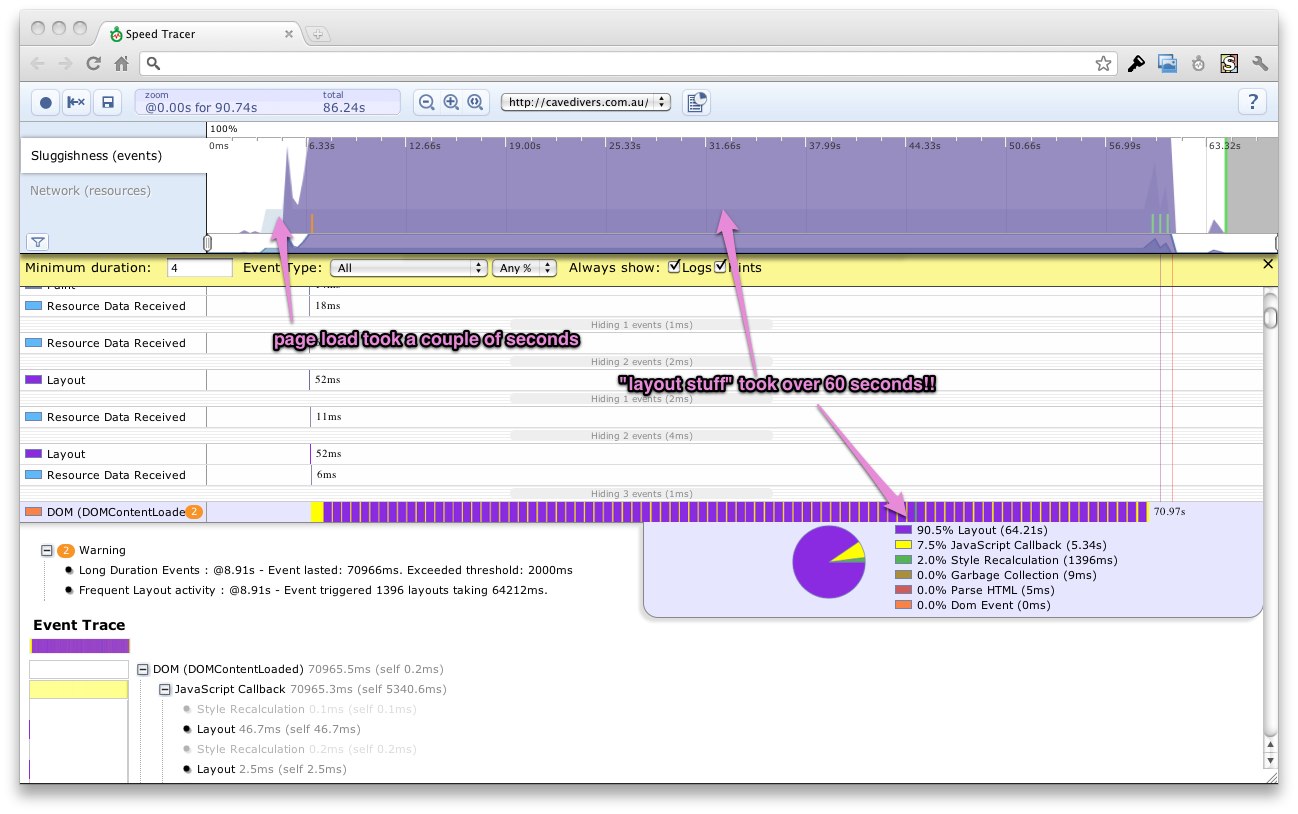Open Chrome's wrench settings menu

click(x=1260, y=64)
